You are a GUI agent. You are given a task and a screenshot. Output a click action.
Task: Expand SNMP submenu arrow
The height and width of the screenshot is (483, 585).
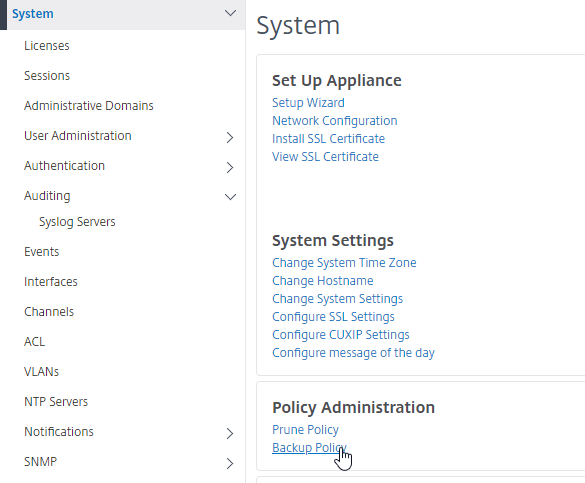pyautogui.click(x=230, y=463)
